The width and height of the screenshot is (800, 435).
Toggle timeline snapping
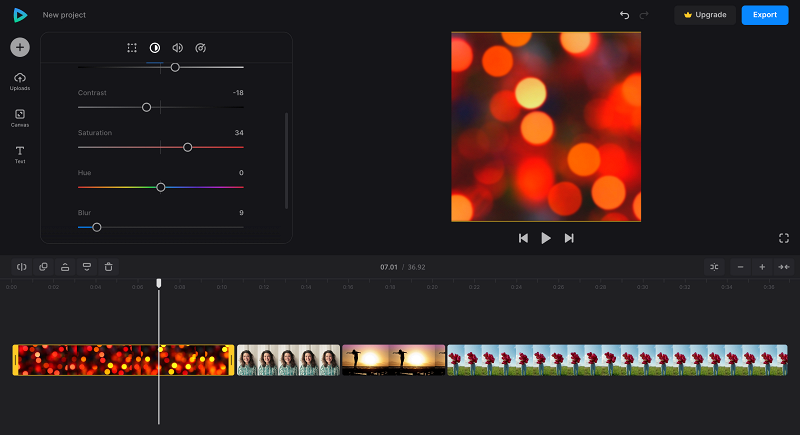(x=714, y=267)
